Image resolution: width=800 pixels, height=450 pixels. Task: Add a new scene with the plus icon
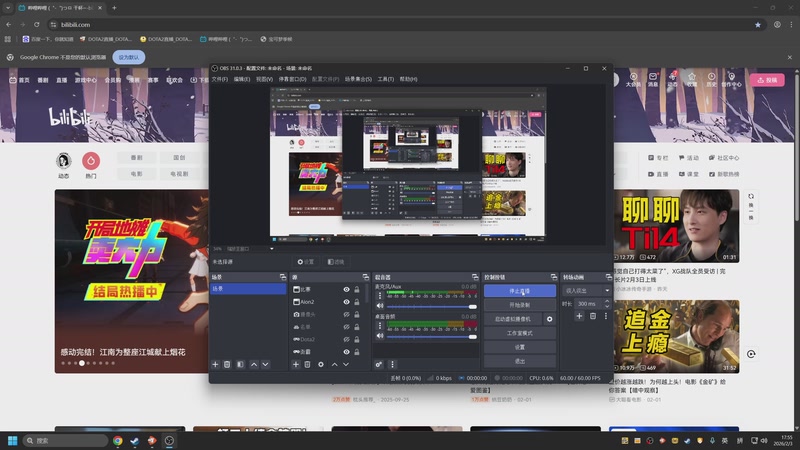tap(215, 364)
